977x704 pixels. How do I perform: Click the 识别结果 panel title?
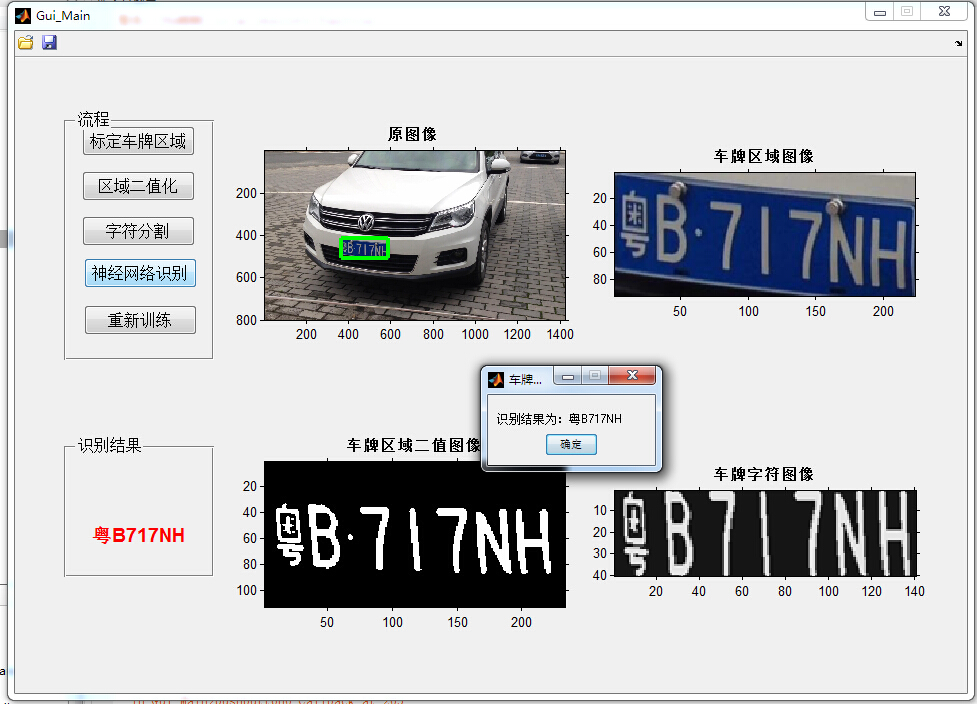click(110, 445)
